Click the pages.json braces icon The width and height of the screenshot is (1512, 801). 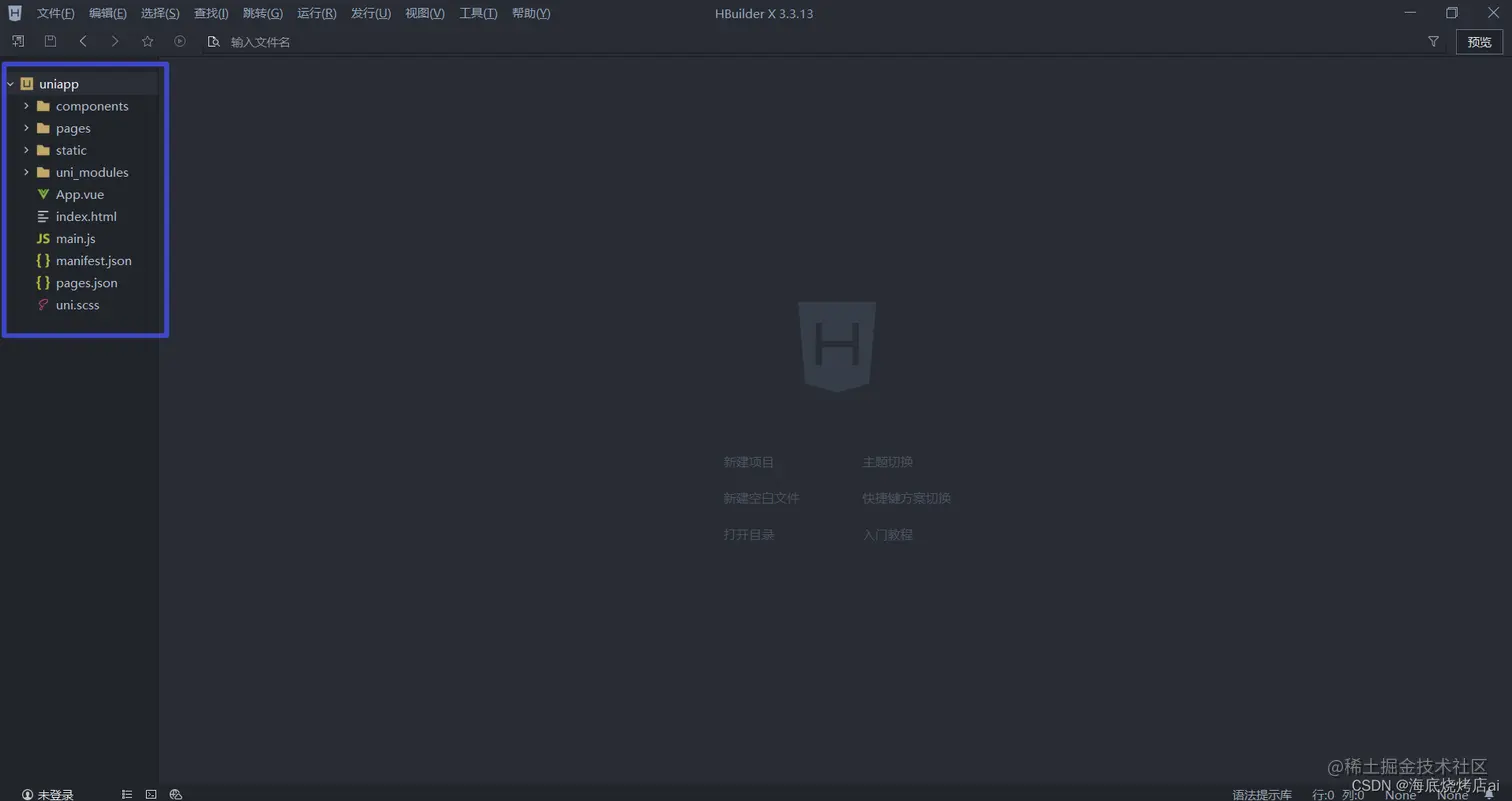coord(43,282)
